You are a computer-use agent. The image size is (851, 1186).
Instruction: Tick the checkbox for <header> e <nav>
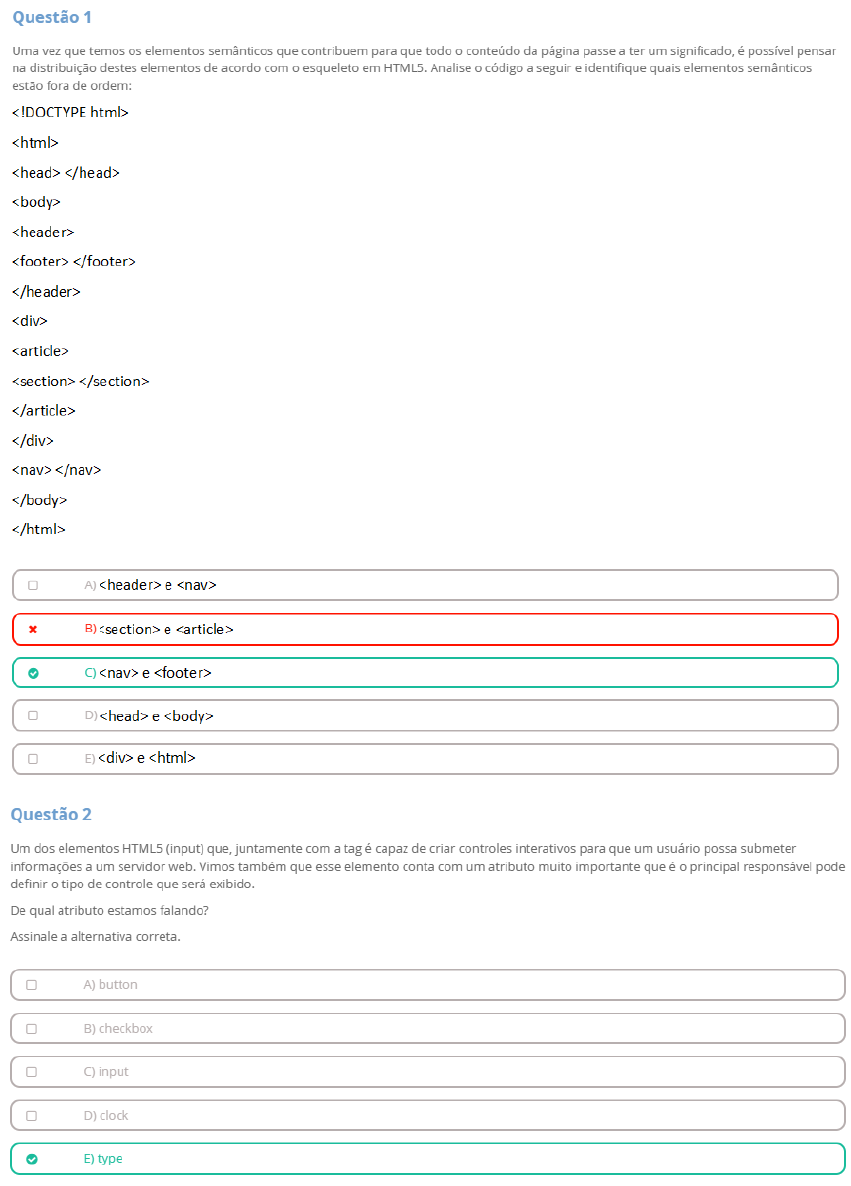[x=33, y=585]
